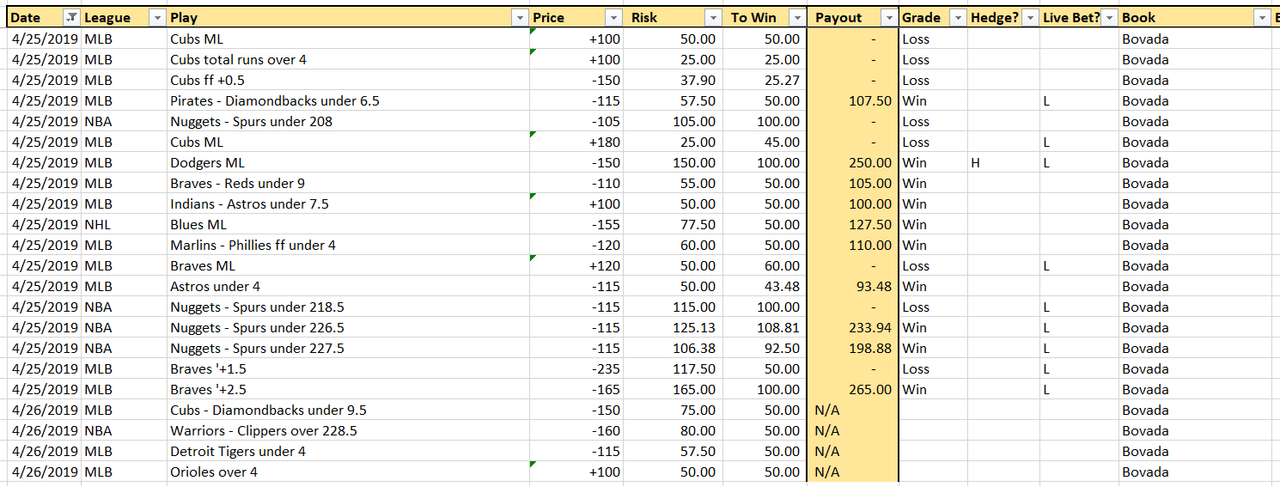The height and width of the screenshot is (486, 1280).
Task: Select the 37.90 risk cell
Action: coord(672,80)
